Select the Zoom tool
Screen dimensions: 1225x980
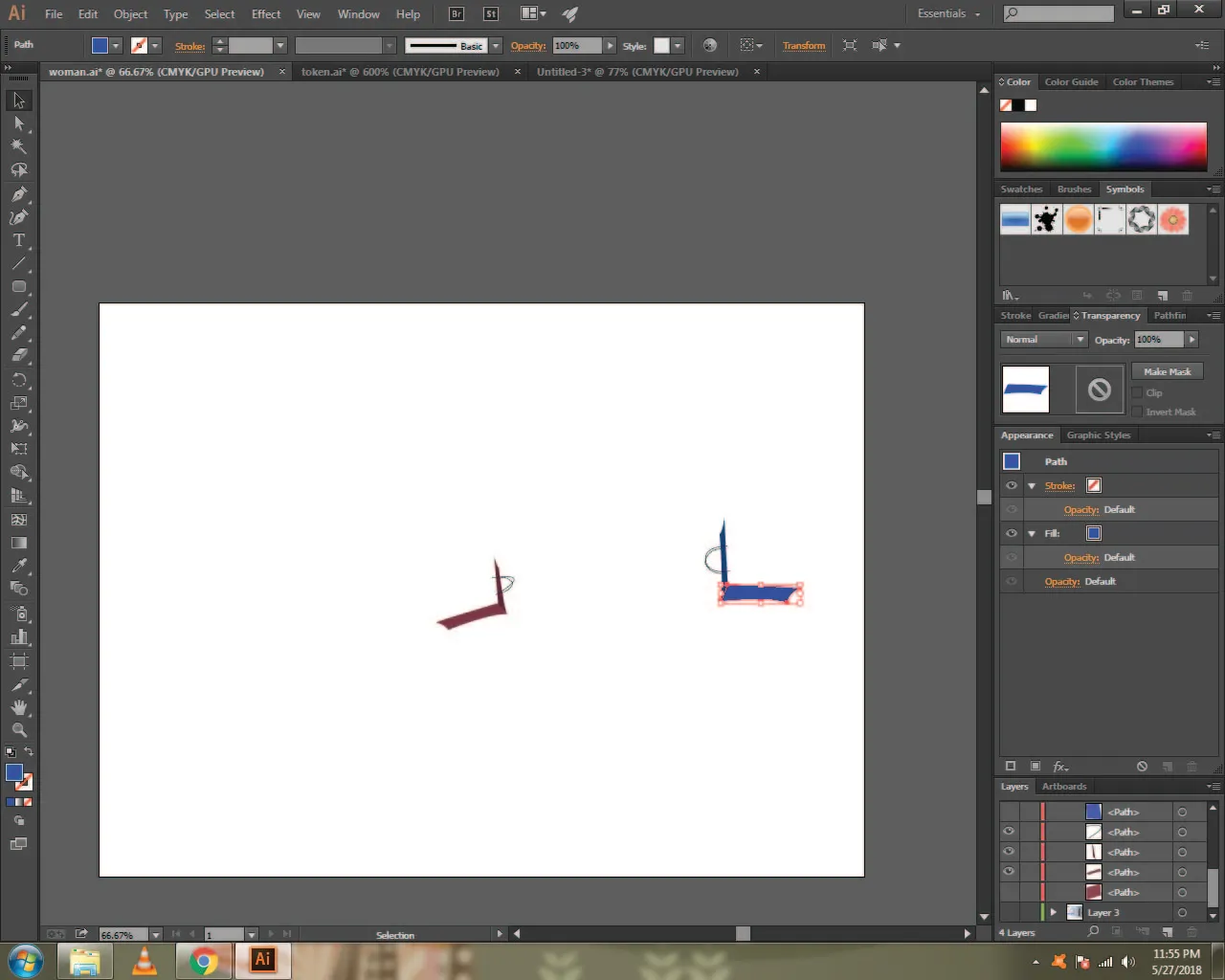click(x=18, y=730)
